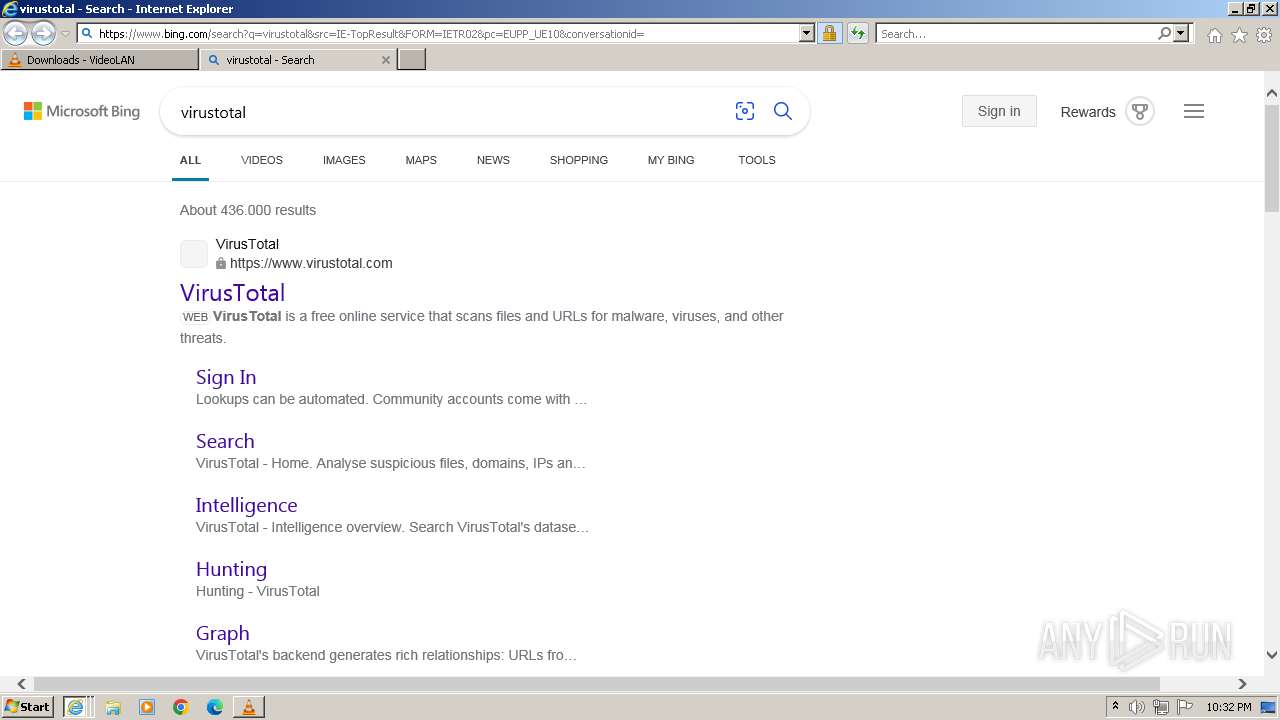This screenshot has height=720, width=1280.
Task: Open the Rewards link
Action: click(x=1088, y=112)
